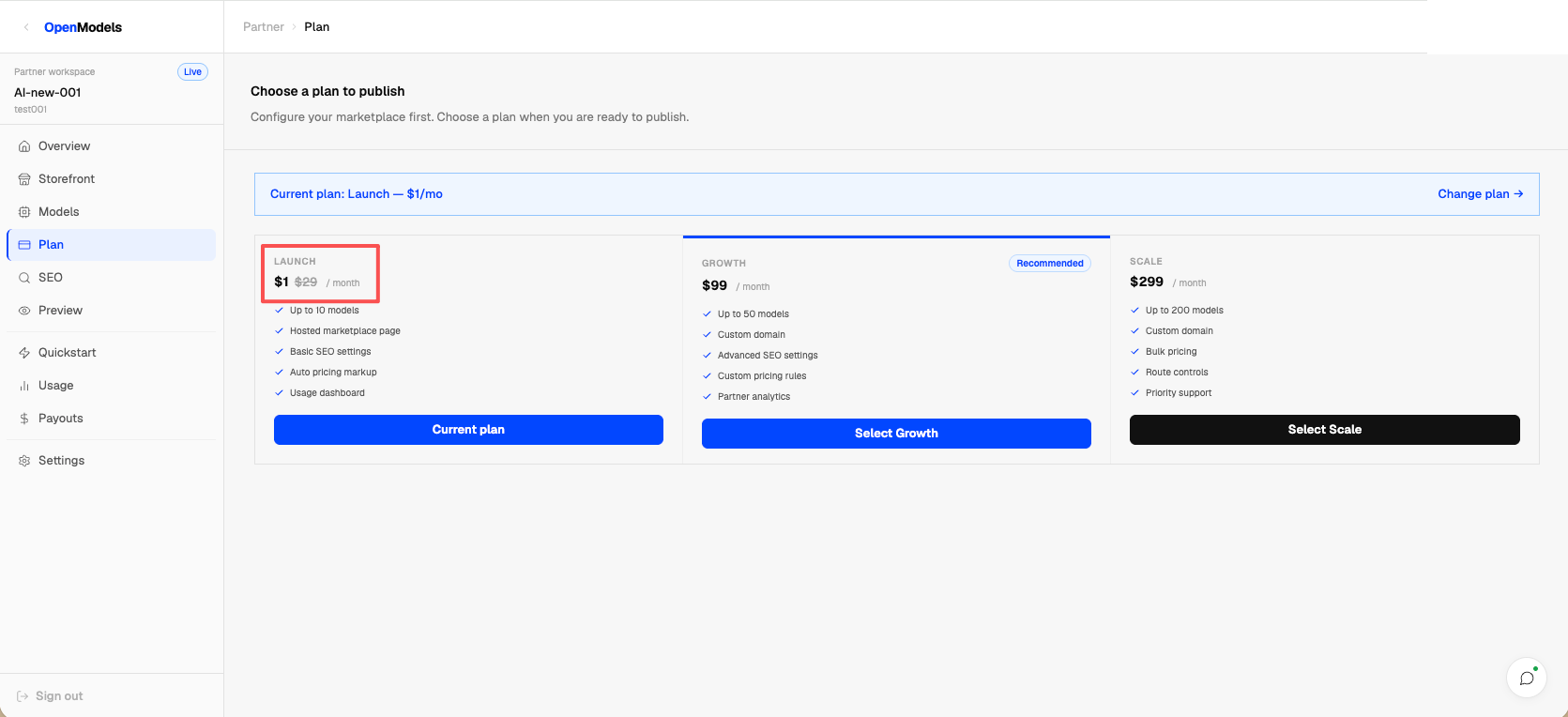The height and width of the screenshot is (717, 1568).
Task: Click the 'Up to 10 models' feature
Action: [325, 311]
